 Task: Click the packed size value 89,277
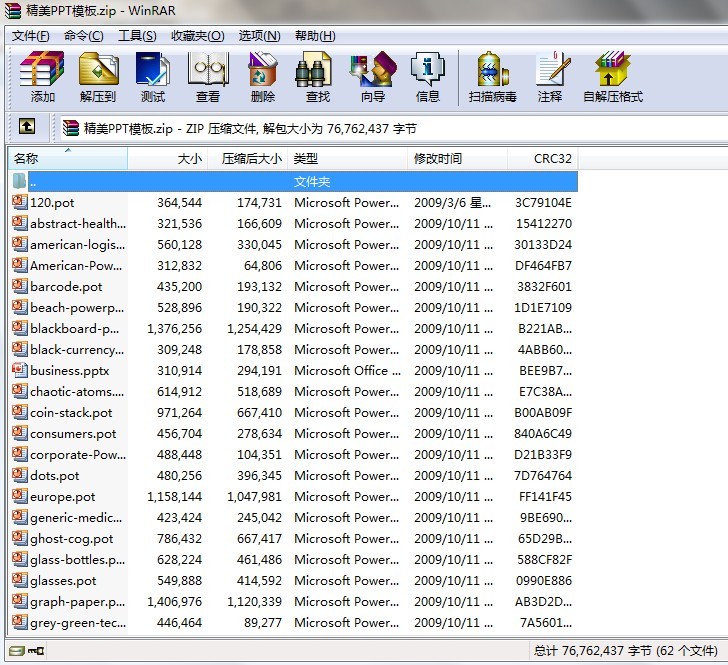point(263,622)
